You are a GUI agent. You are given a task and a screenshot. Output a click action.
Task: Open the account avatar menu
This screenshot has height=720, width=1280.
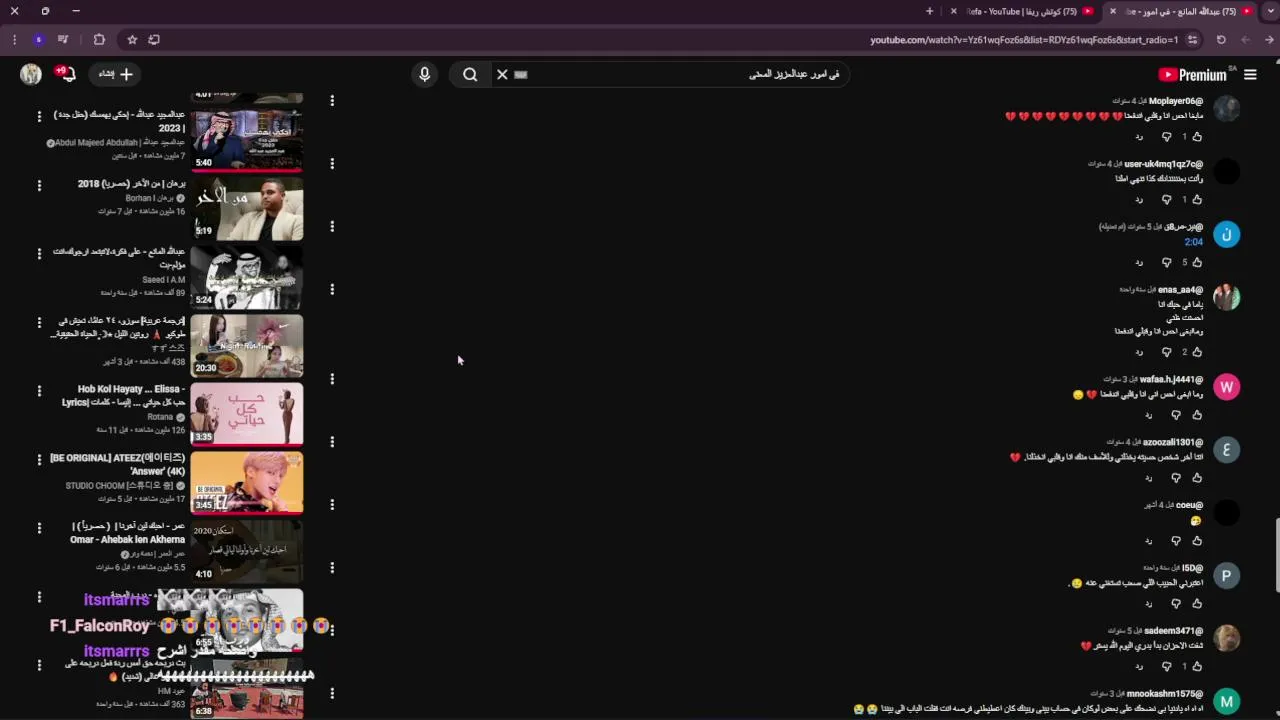31,74
